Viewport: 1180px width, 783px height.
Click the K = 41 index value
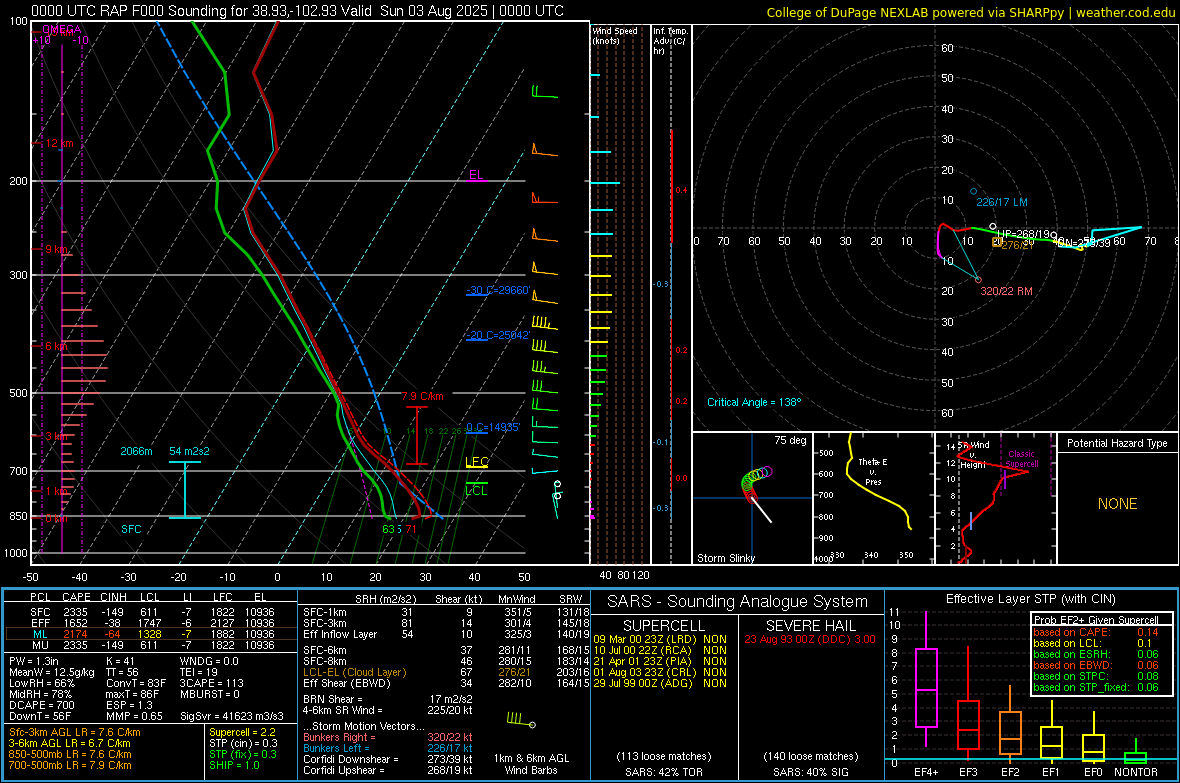click(120, 661)
